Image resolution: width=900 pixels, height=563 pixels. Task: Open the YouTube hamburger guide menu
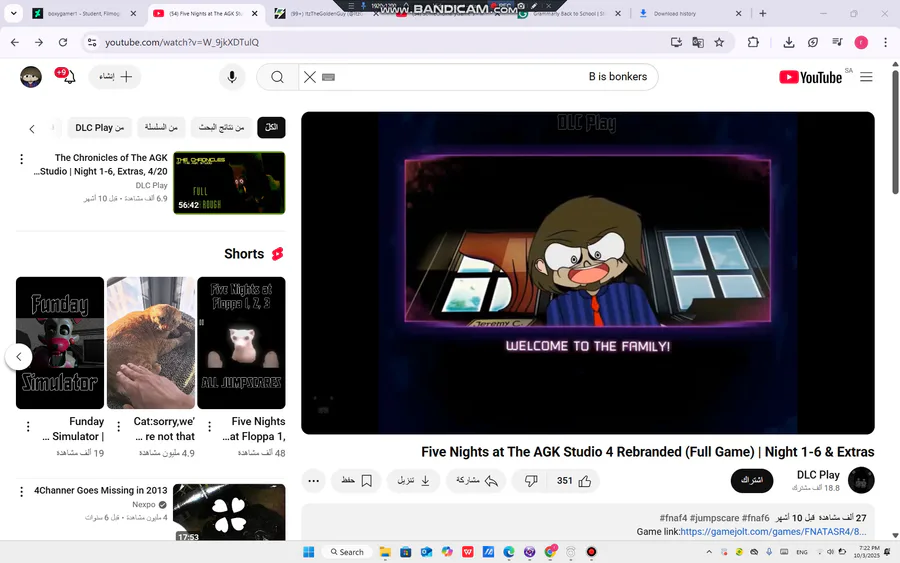866,77
